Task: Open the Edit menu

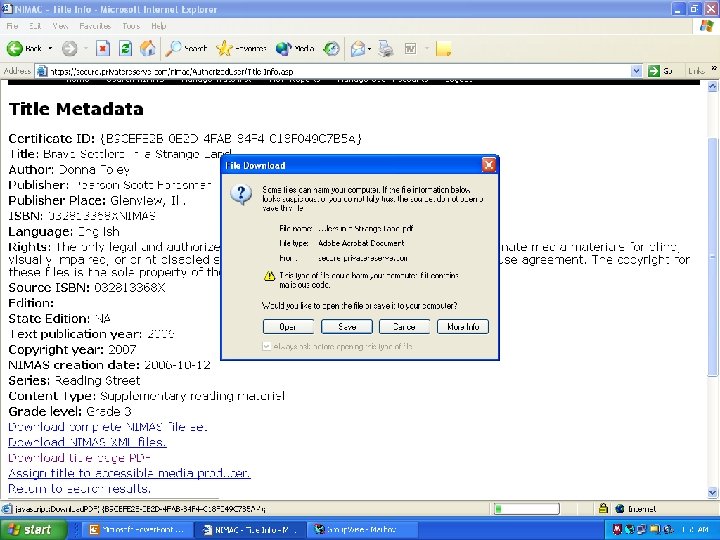Action: pyautogui.click(x=35, y=26)
